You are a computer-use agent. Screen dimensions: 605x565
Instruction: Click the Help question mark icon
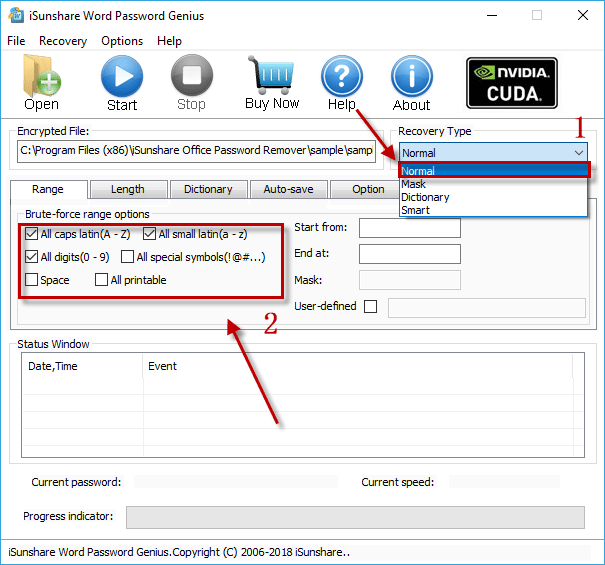pos(342,76)
